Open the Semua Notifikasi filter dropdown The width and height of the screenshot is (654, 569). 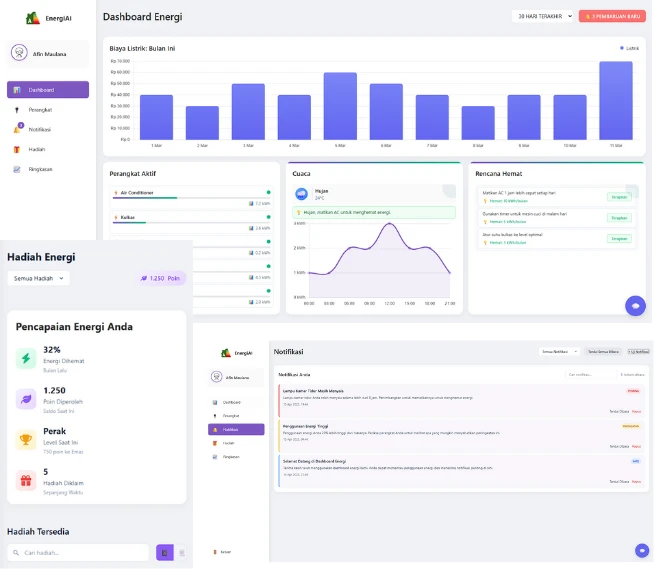[x=560, y=352]
